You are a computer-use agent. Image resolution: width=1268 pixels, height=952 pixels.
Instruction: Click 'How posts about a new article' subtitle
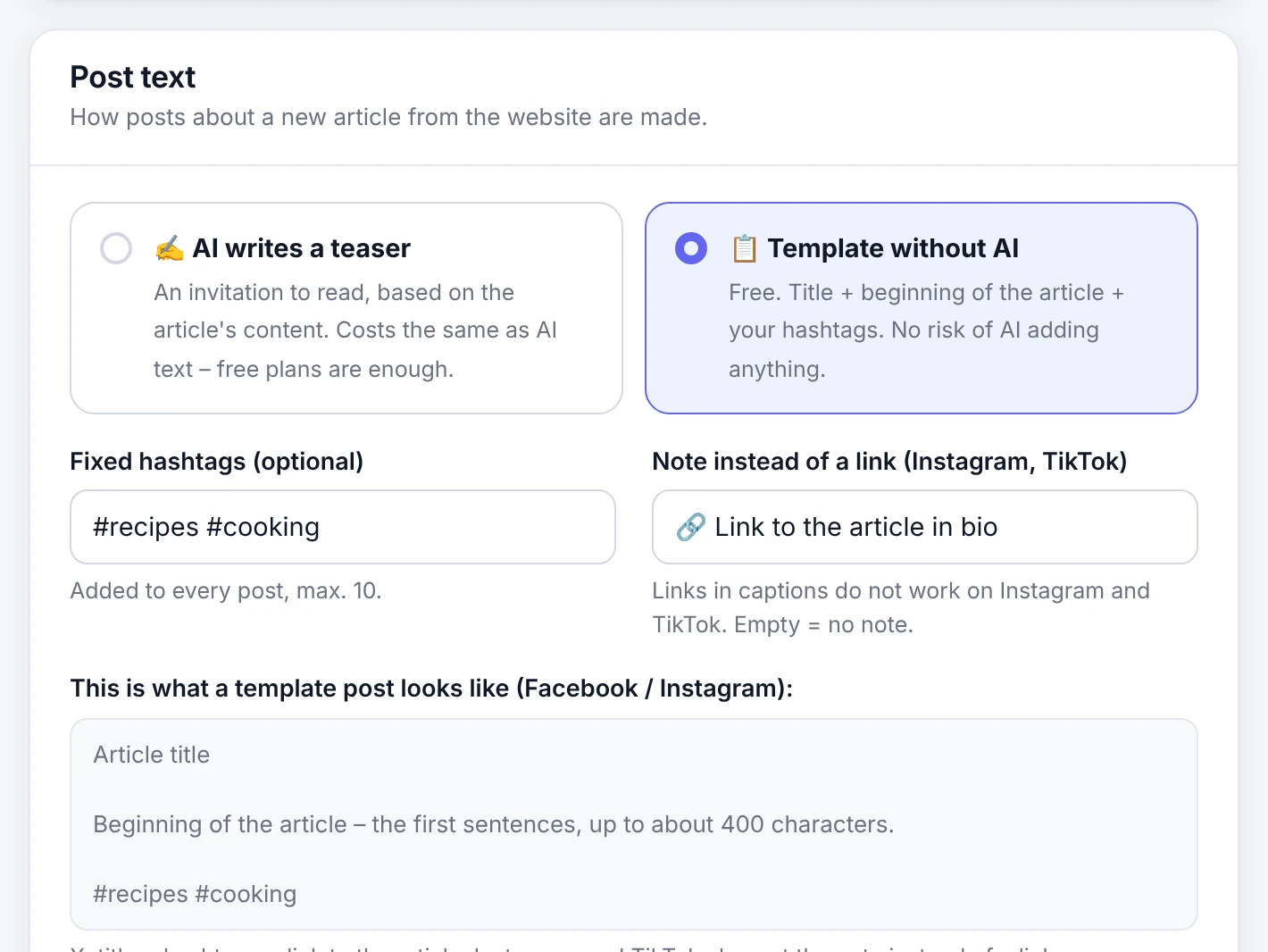(388, 118)
